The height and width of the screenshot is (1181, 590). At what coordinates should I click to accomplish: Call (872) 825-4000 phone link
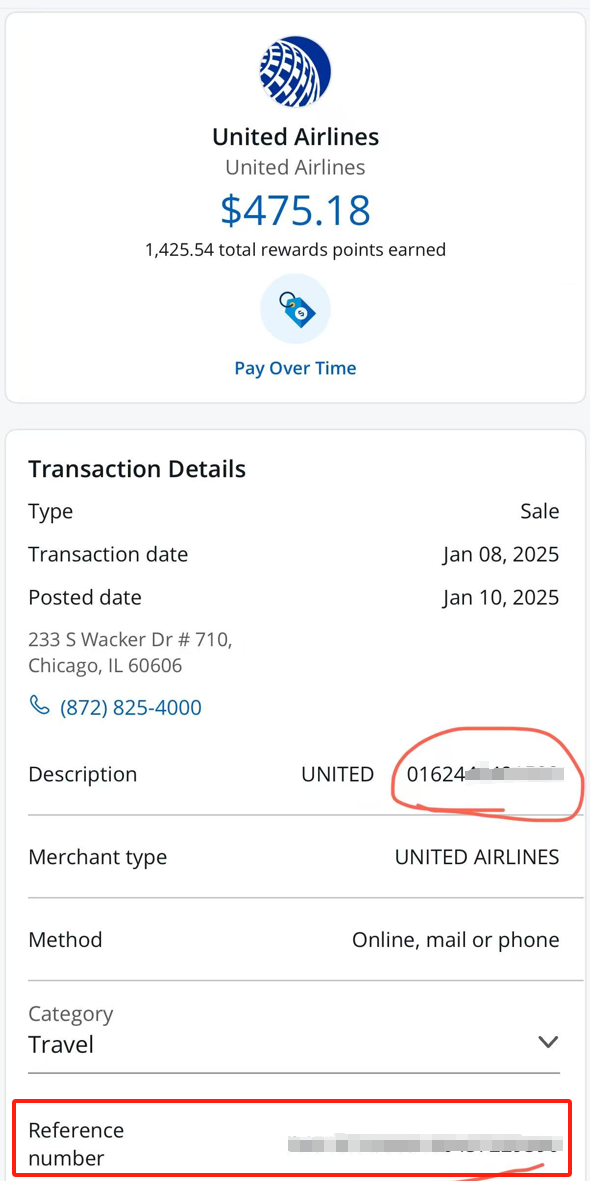130,708
